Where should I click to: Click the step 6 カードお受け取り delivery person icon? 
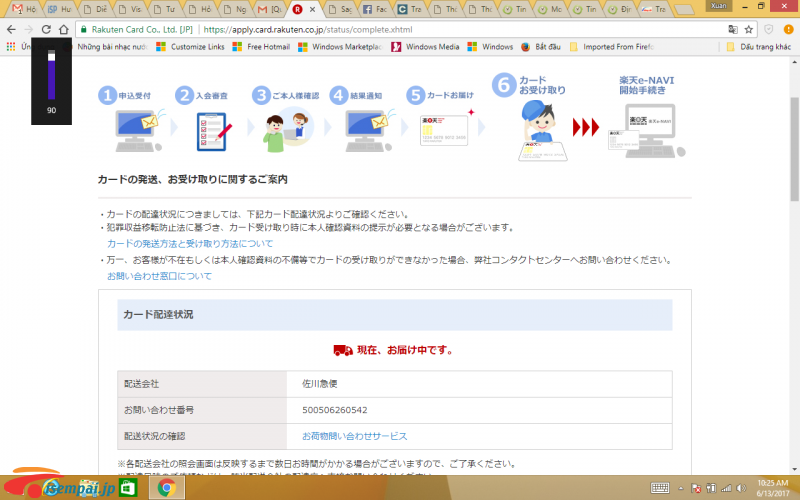(542, 131)
